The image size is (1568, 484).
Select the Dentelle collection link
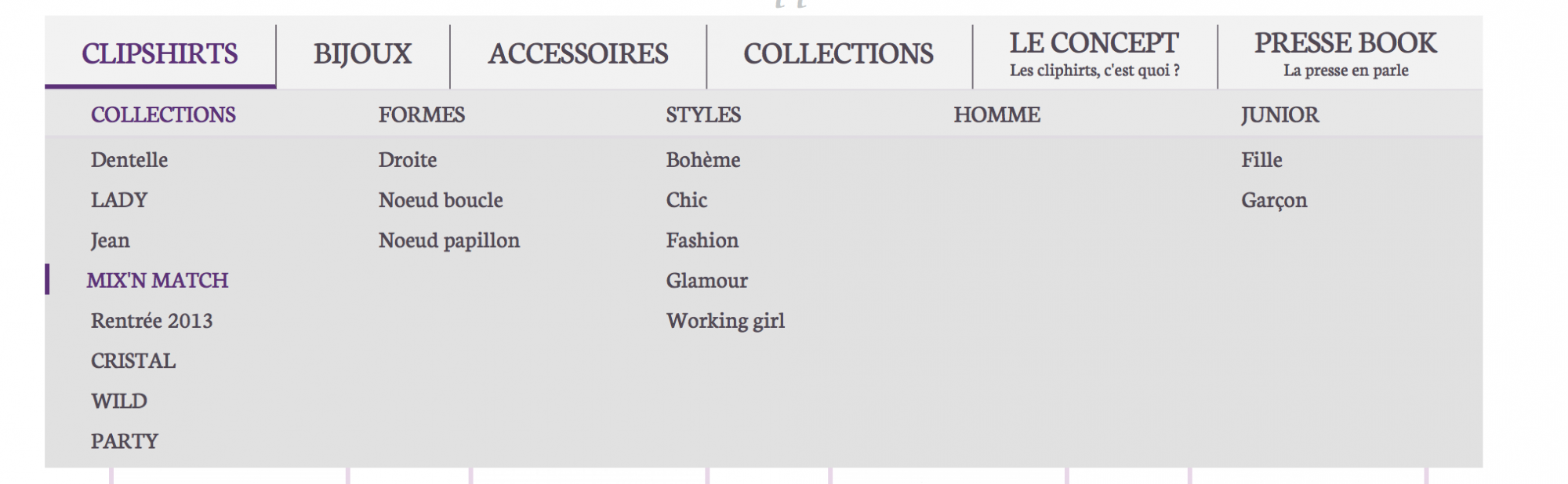[129, 160]
